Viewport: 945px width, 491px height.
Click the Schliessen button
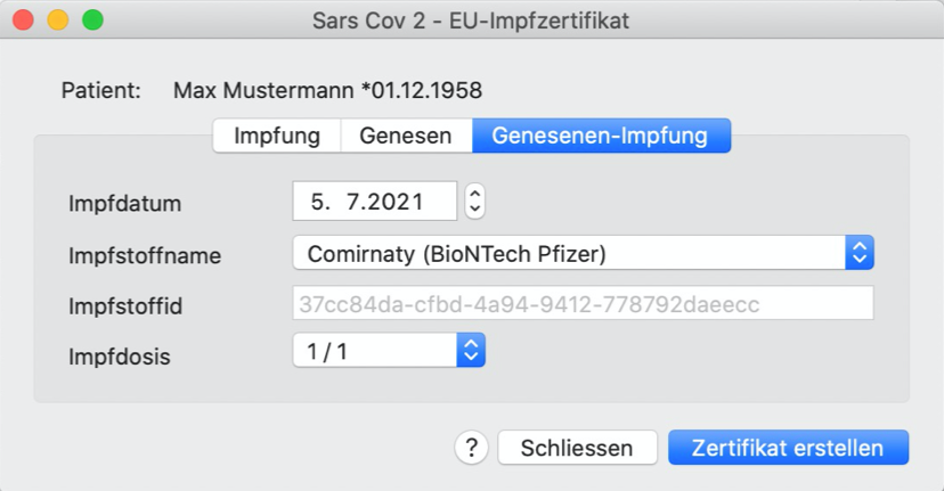click(x=577, y=448)
